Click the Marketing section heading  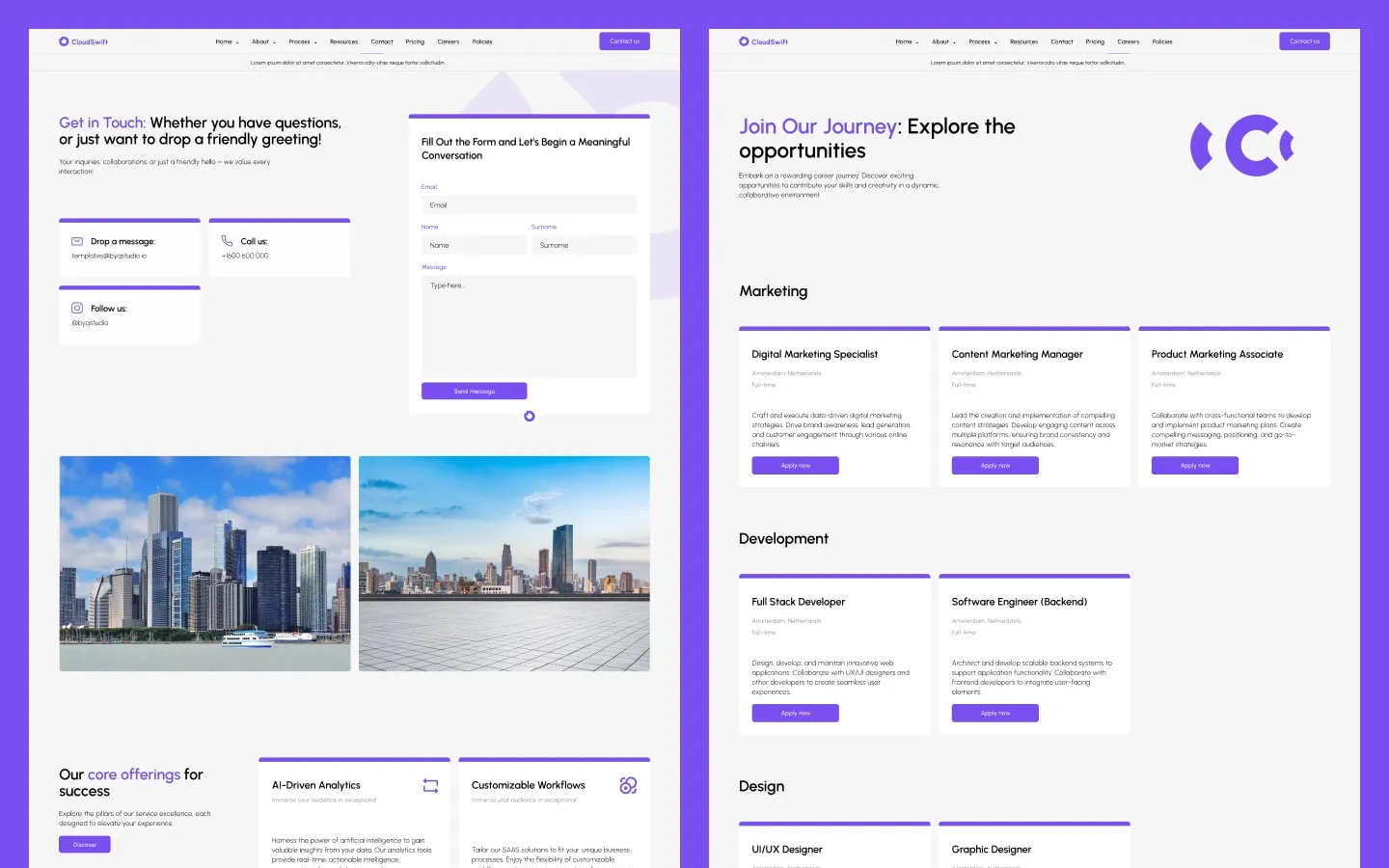pos(774,291)
